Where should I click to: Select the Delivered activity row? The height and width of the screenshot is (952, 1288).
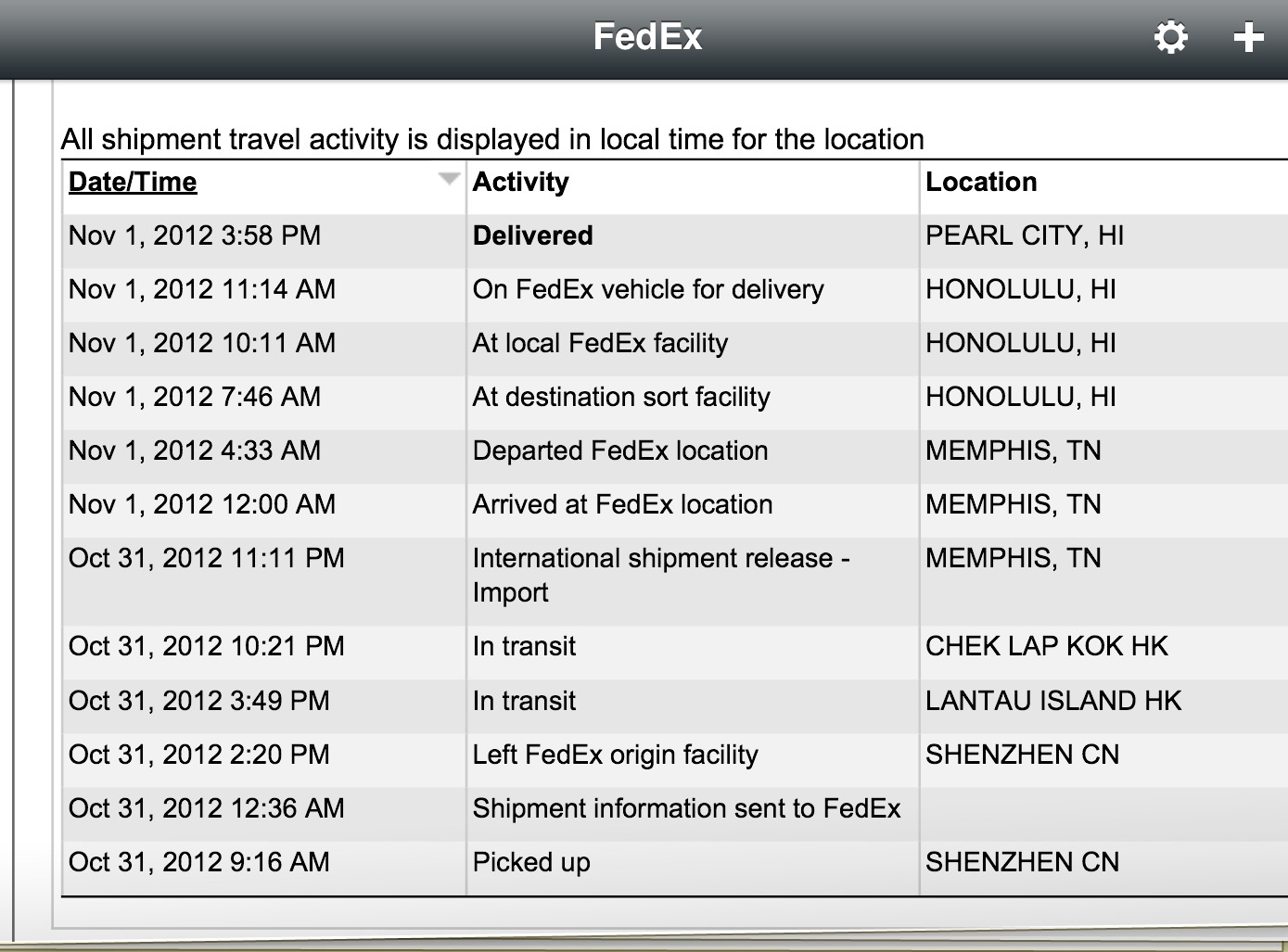click(675, 235)
